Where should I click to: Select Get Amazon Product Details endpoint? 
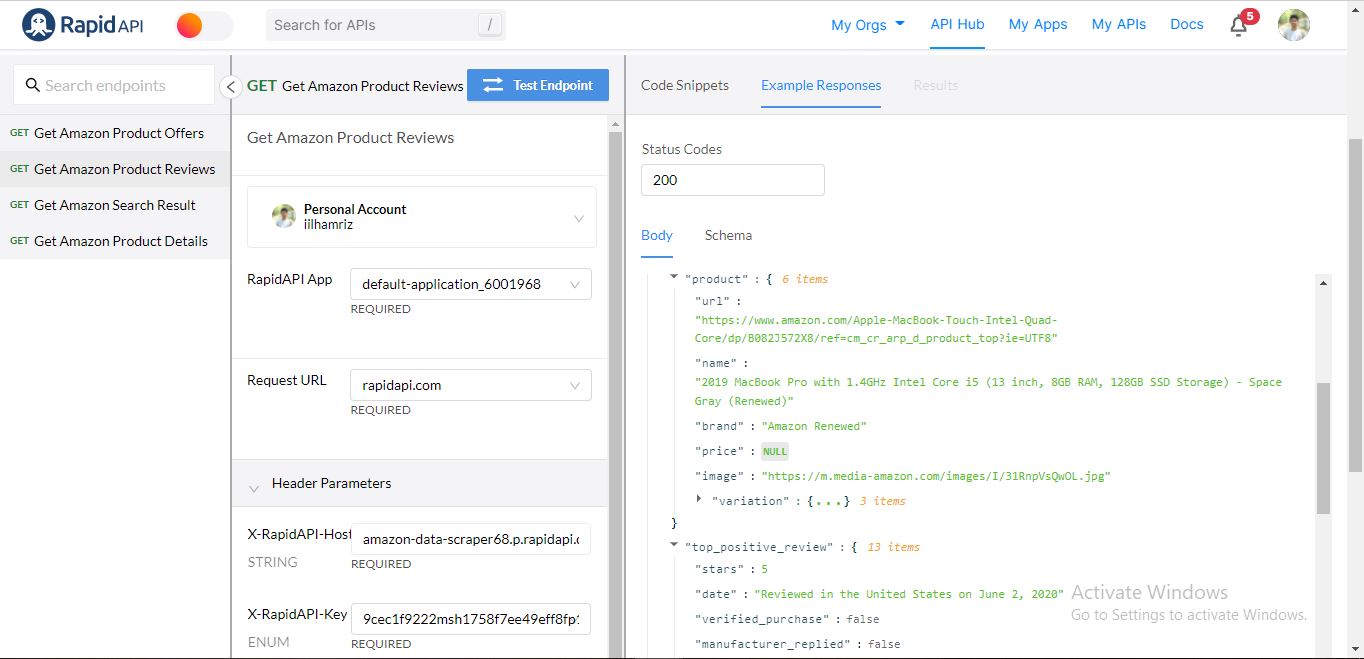[x=120, y=241]
